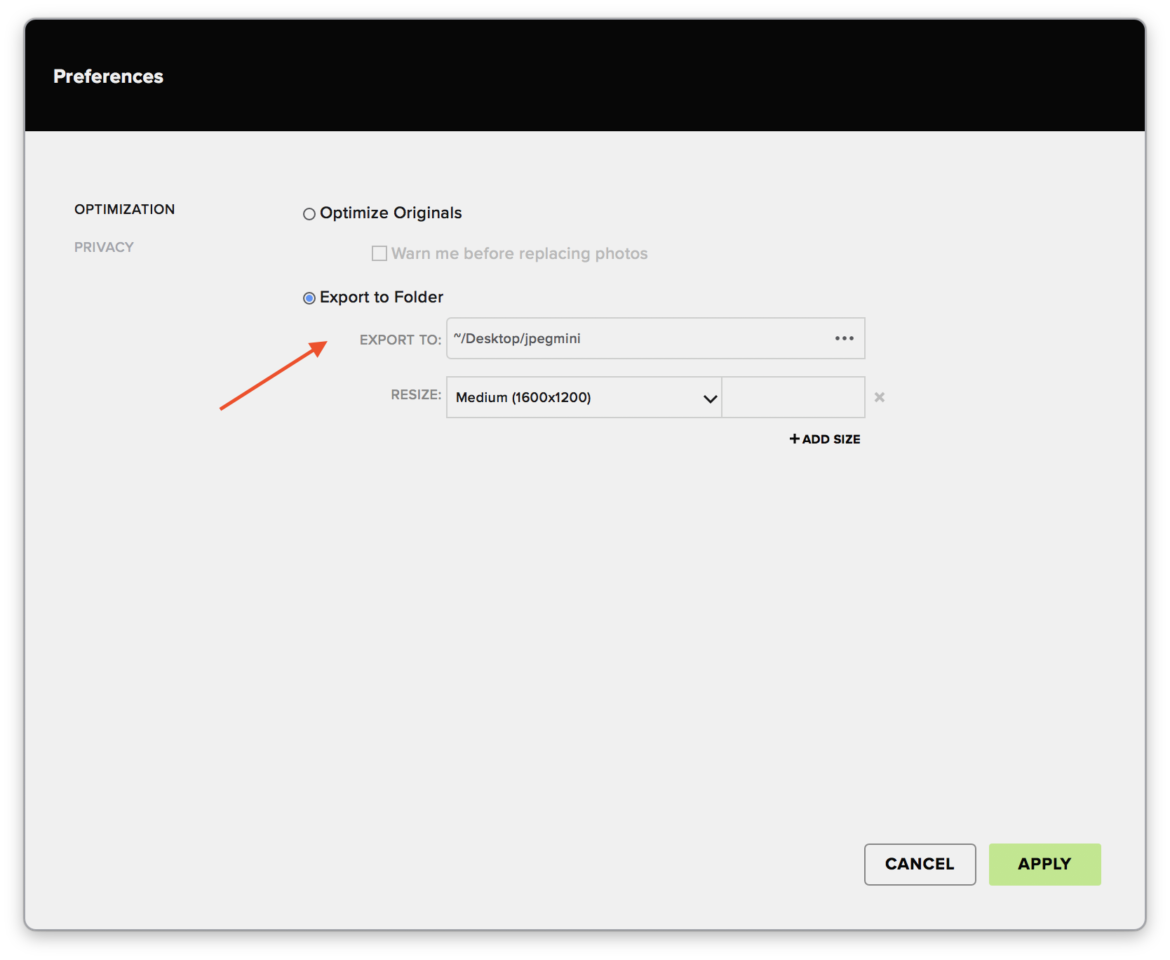Switch to the OPTIMIZATION section

[x=124, y=209]
